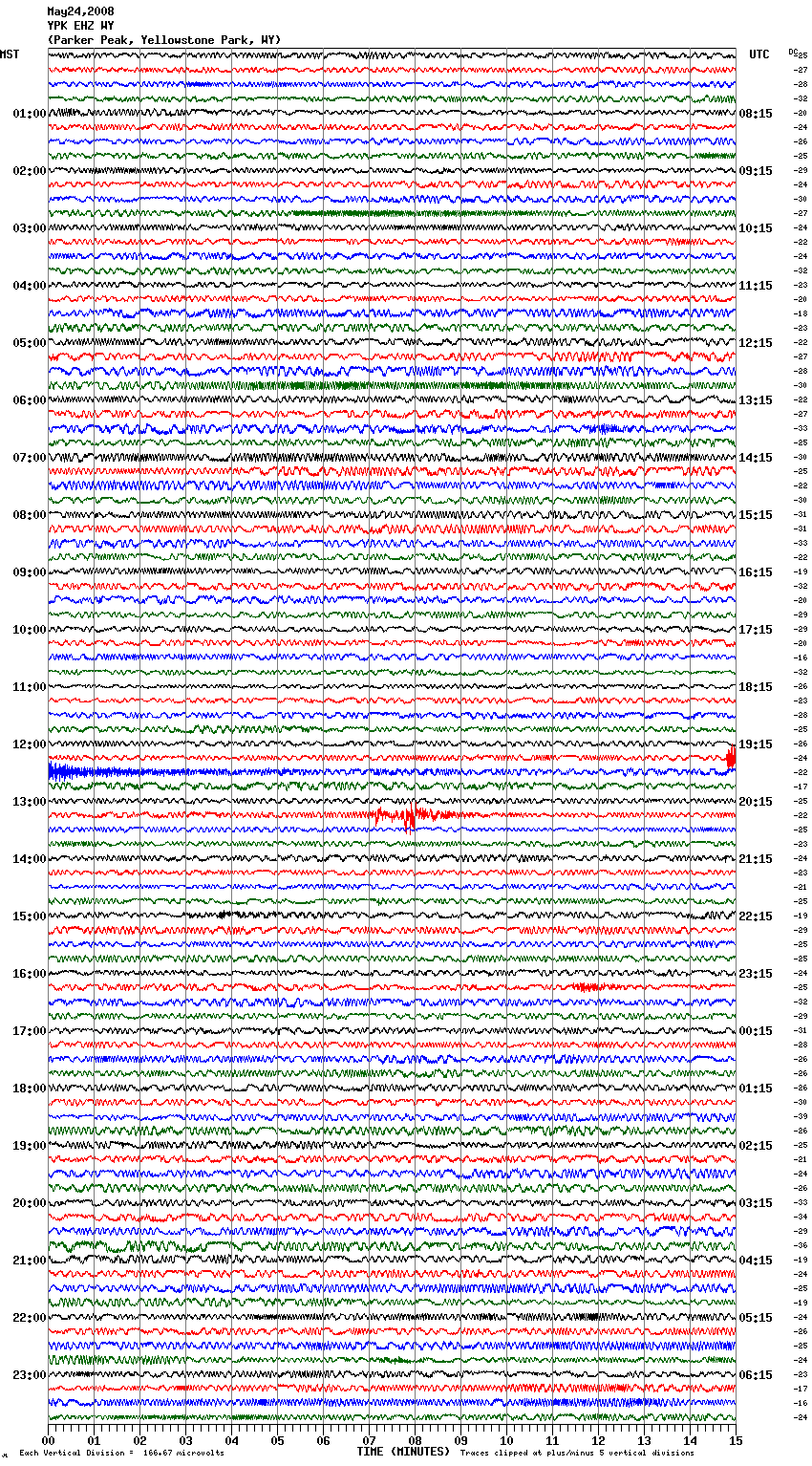The width and height of the screenshot is (812, 1466).
Task: Click the 19:15 UTC time label
Action: coord(756,744)
